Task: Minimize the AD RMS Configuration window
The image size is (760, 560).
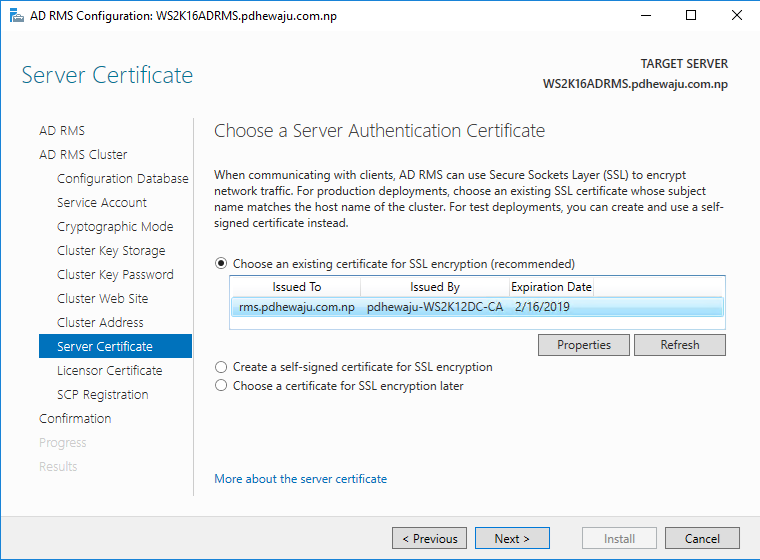Action: tap(646, 16)
